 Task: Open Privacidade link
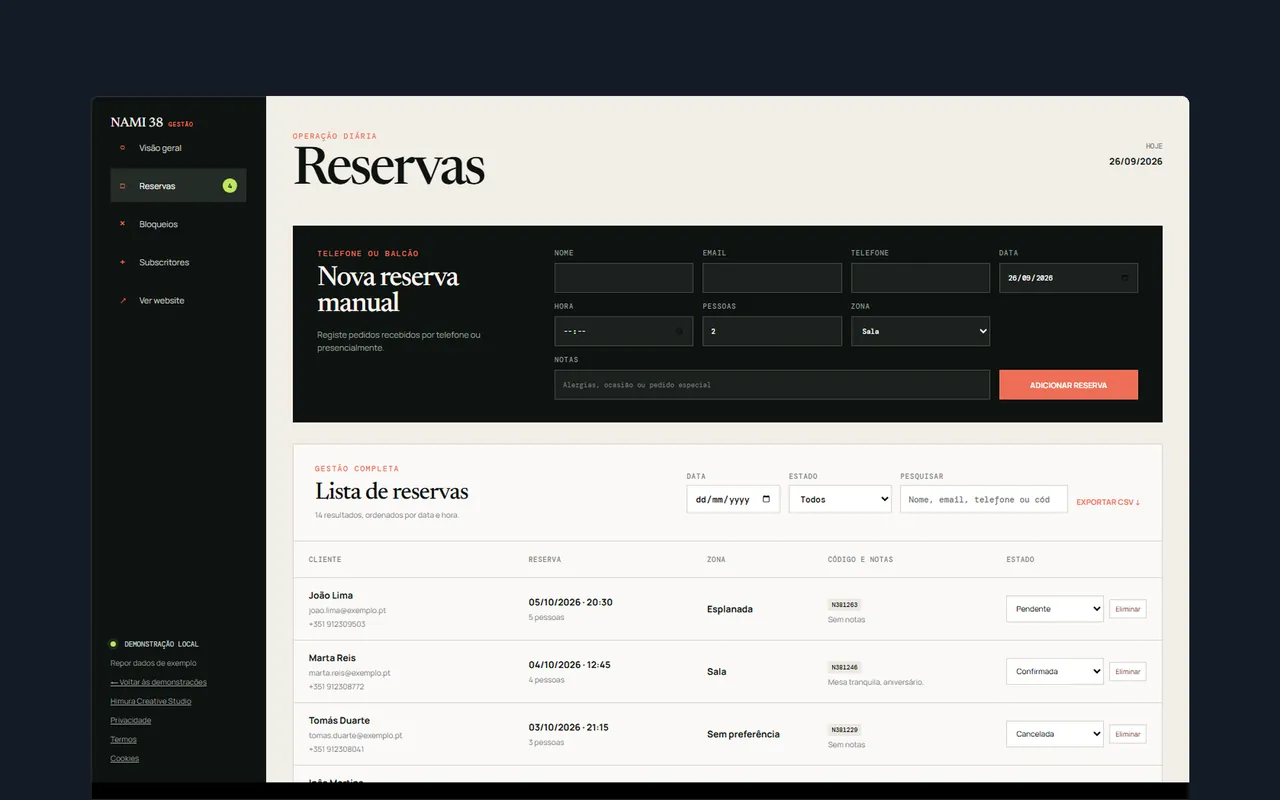coord(131,720)
